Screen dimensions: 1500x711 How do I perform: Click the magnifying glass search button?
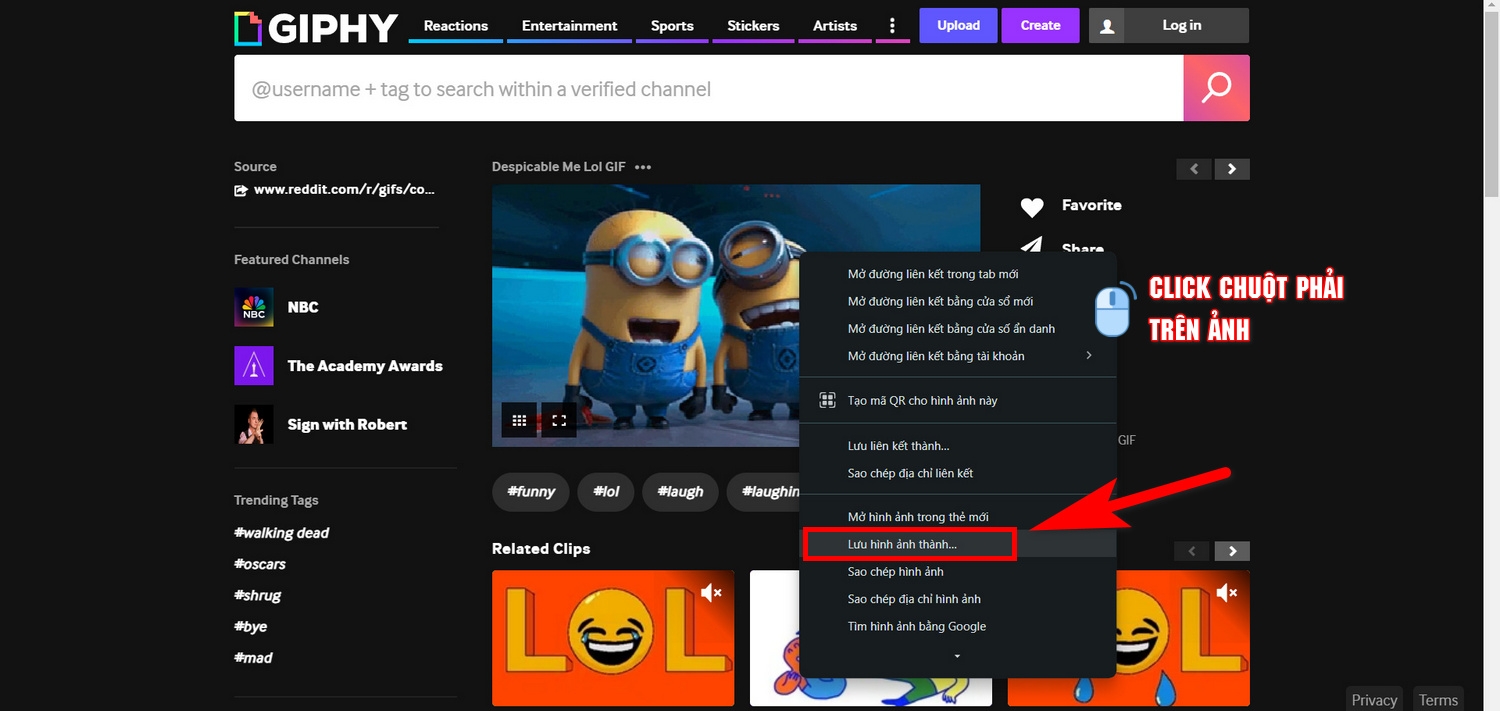click(x=1216, y=88)
